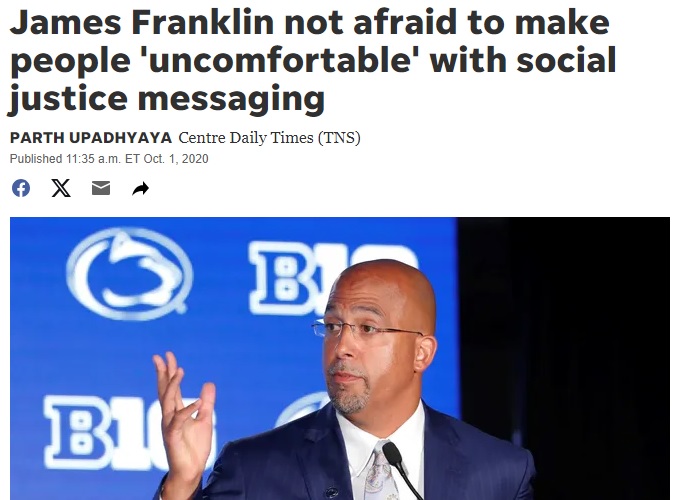Share the article on Facebook

[21, 188]
